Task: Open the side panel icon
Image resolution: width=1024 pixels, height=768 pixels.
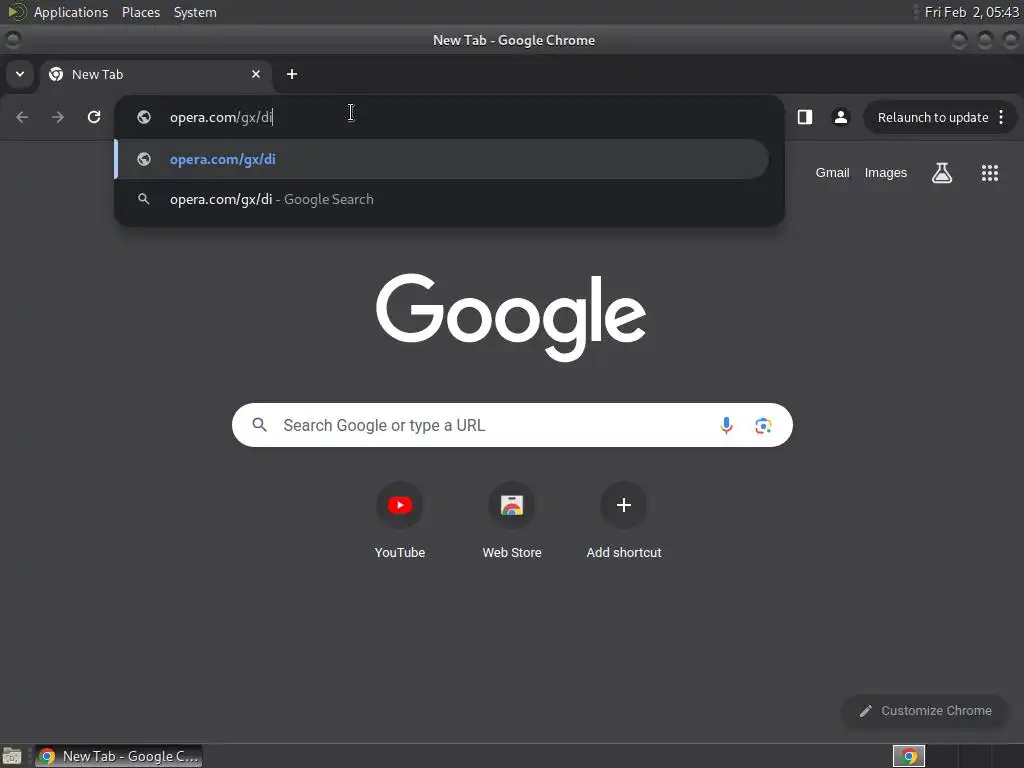Action: (805, 117)
